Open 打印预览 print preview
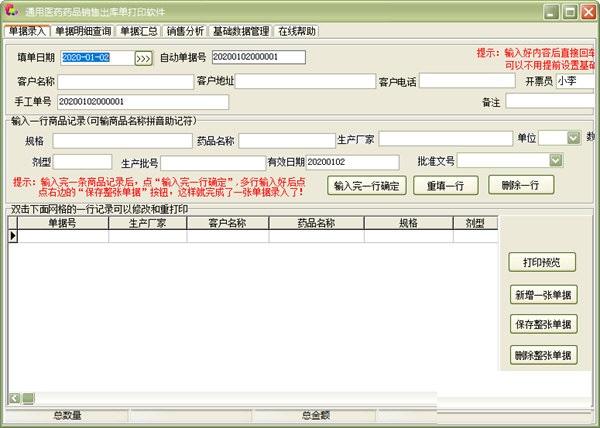600x428 pixels. 542,262
